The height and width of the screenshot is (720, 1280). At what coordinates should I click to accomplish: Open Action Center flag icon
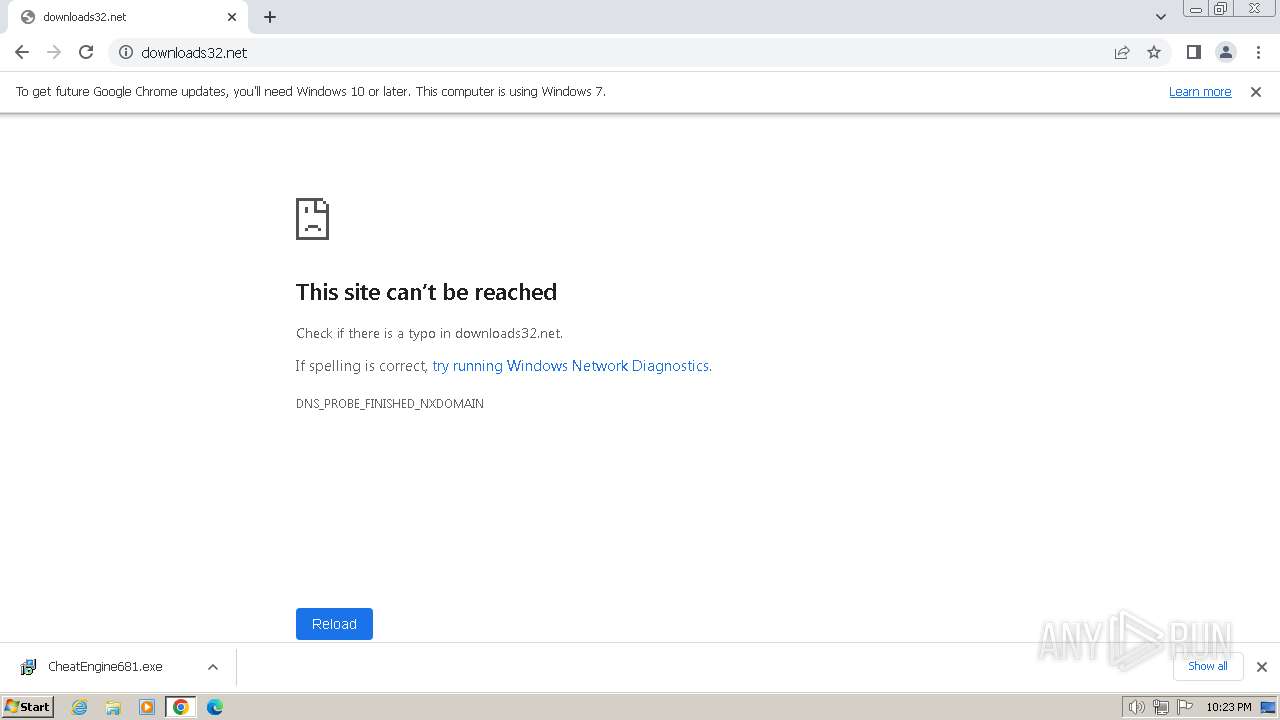(1184, 707)
